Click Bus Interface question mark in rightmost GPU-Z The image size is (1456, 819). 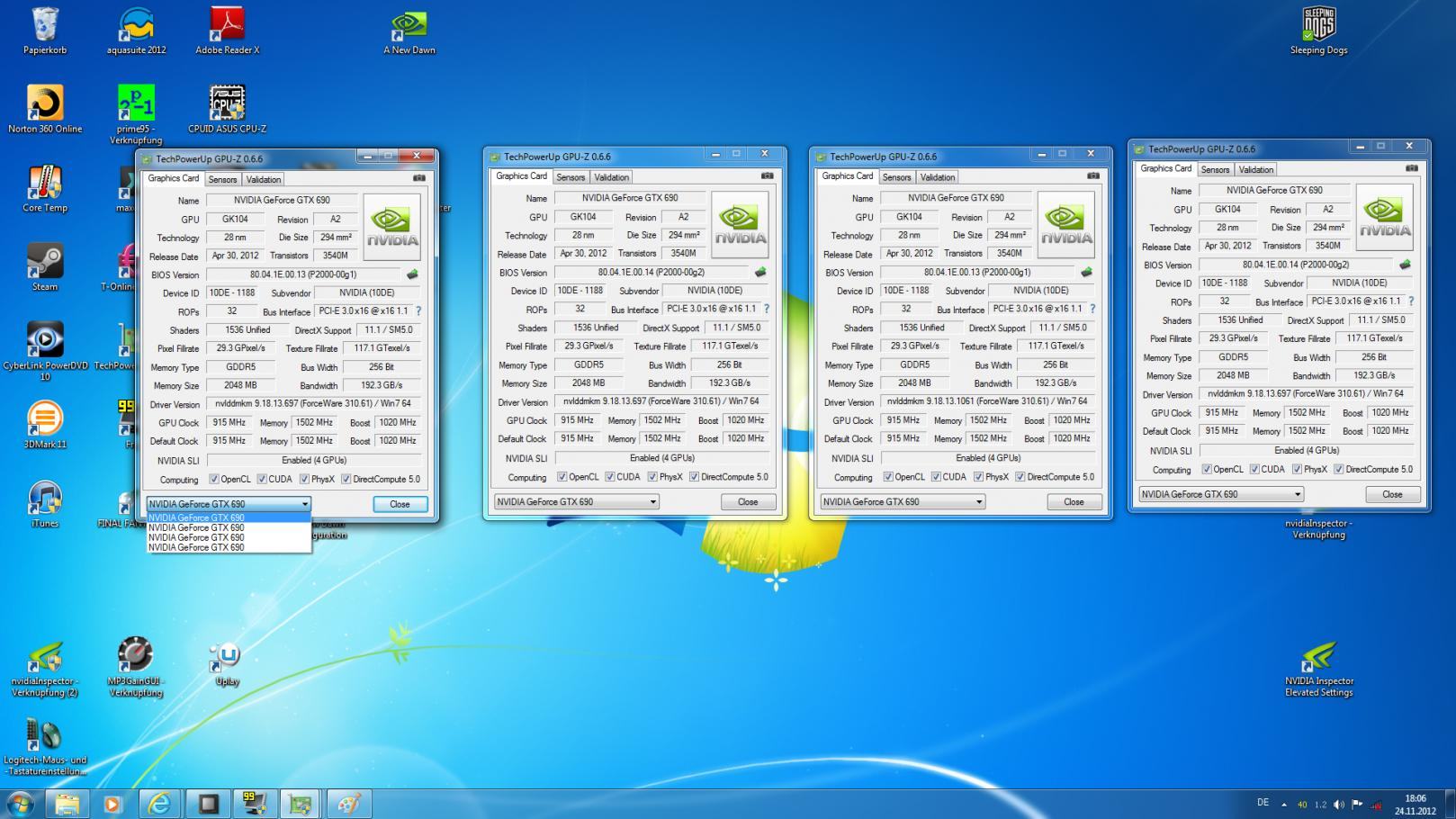pyautogui.click(x=1410, y=301)
